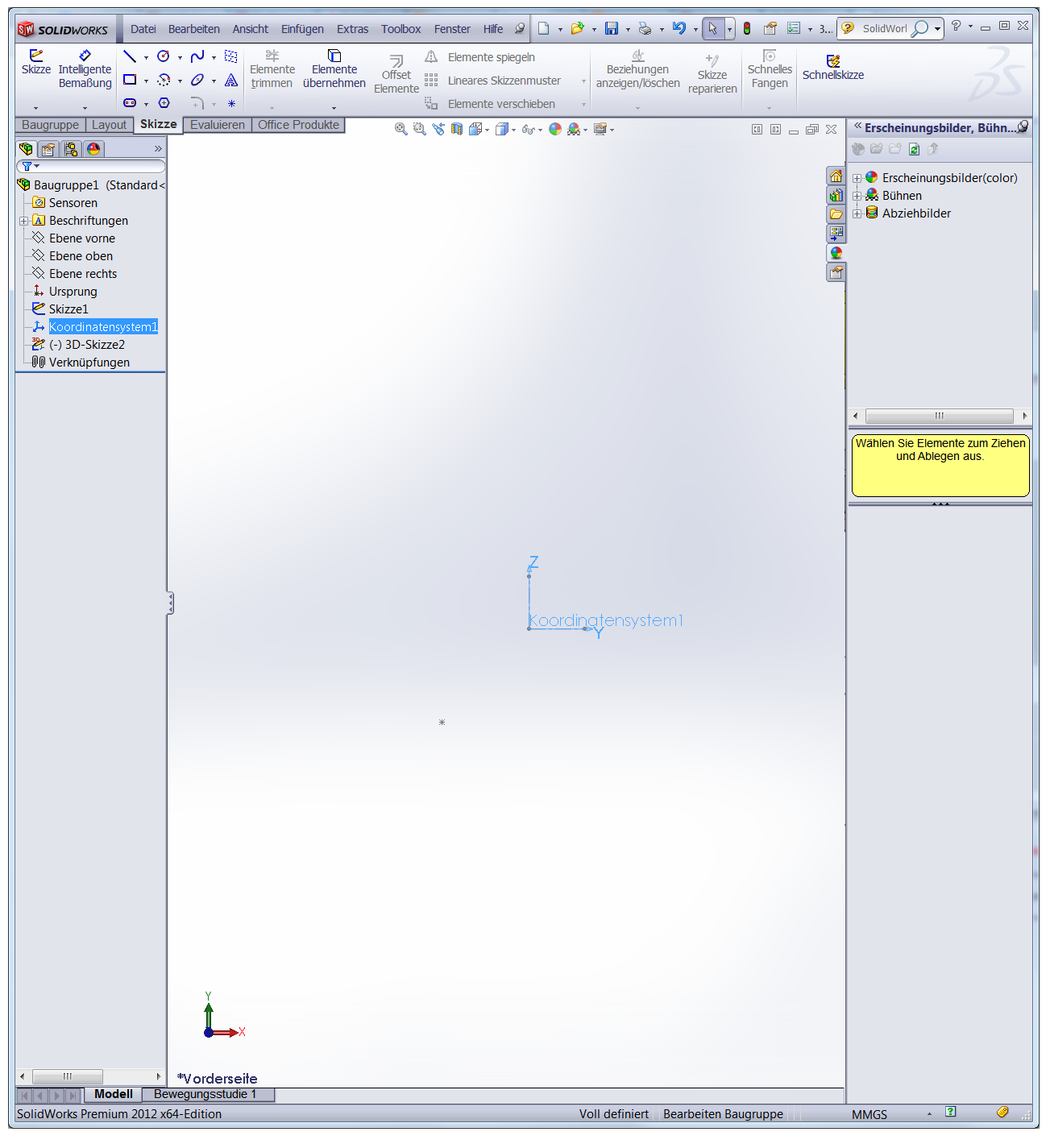Click the feature tree filter field
The width and height of the screenshot is (1050, 1148).
pos(91,166)
